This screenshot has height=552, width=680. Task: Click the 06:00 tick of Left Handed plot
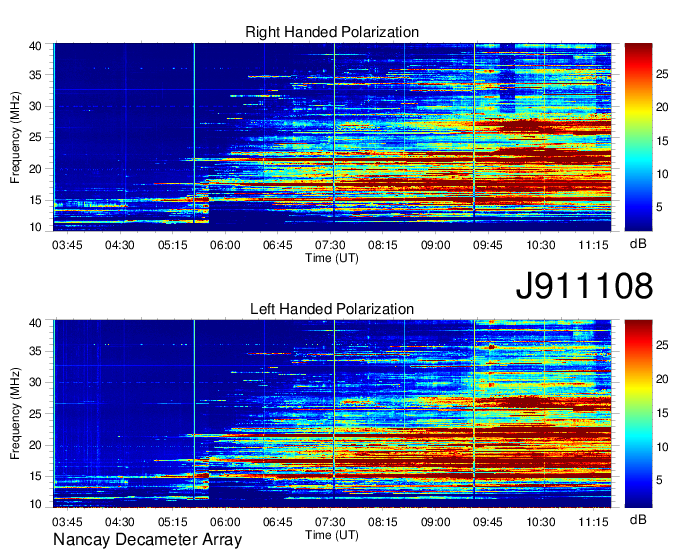pyautogui.click(x=225, y=522)
